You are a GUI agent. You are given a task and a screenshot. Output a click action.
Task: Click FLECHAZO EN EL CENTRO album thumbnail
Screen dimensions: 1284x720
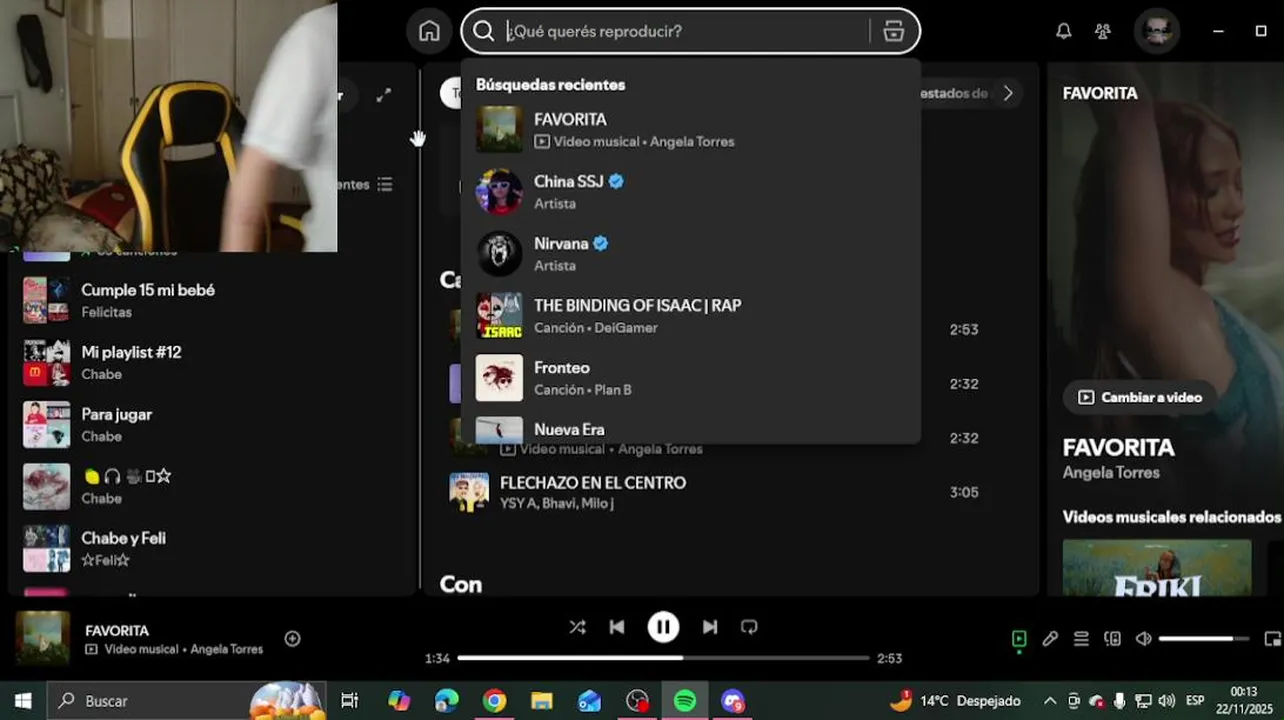(x=469, y=492)
